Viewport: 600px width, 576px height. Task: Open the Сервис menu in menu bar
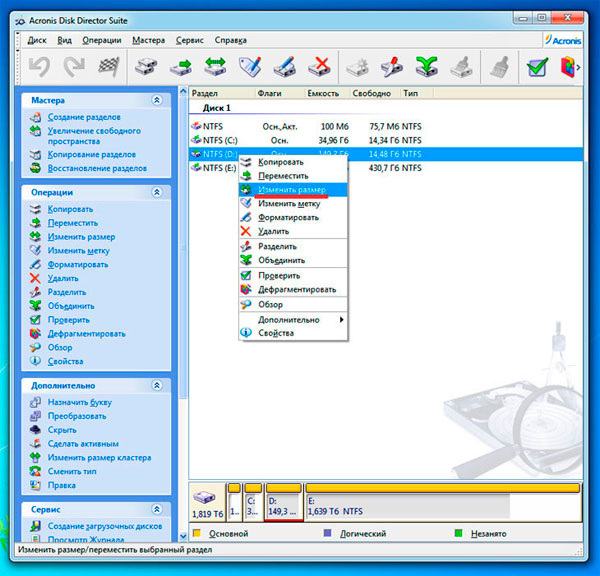click(x=189, y=40)
